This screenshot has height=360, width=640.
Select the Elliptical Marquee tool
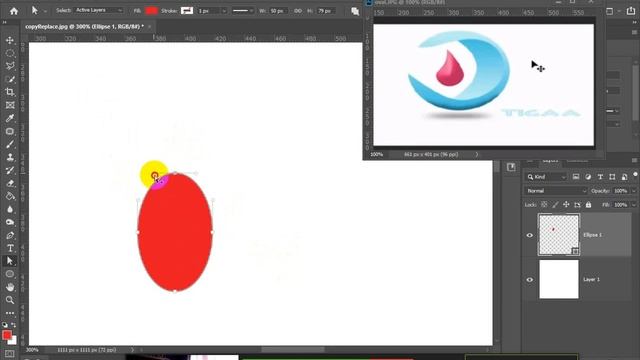point(10,53)
